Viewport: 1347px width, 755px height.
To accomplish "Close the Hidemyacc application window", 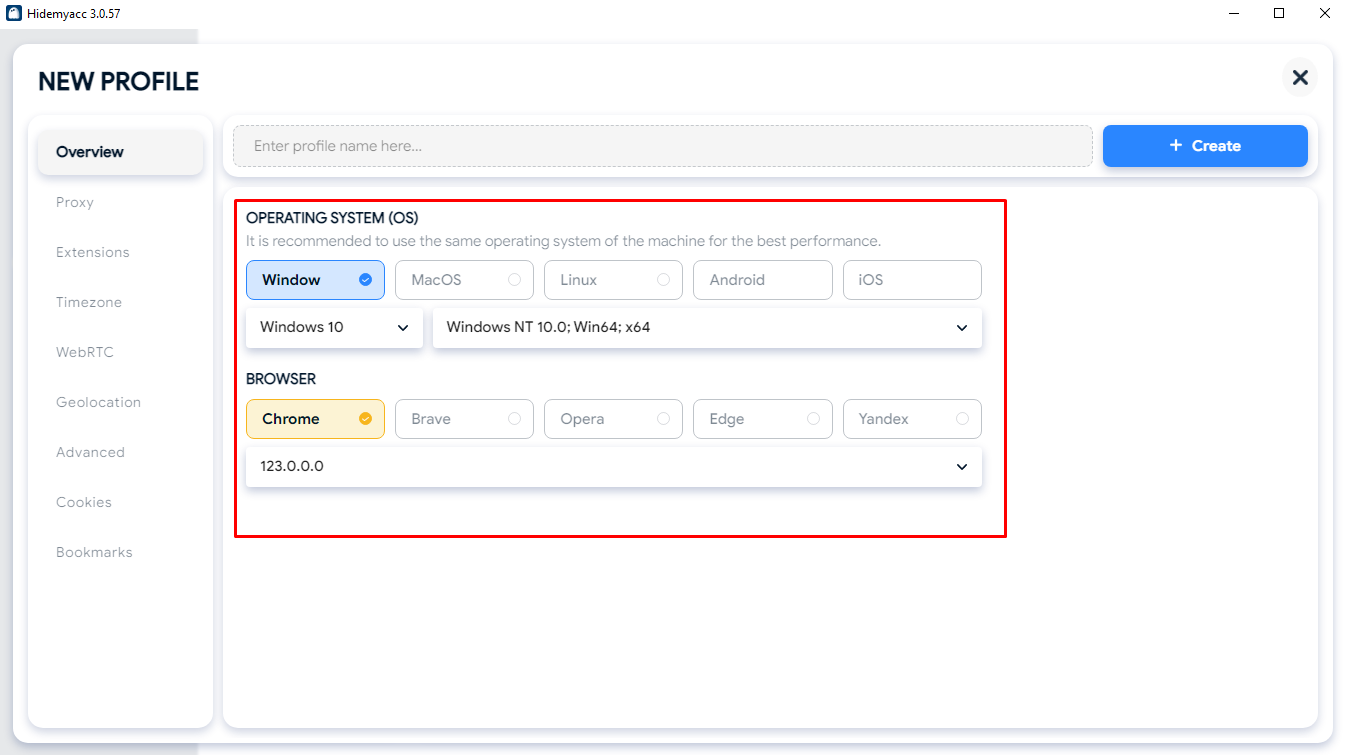I will point(1324,14).
